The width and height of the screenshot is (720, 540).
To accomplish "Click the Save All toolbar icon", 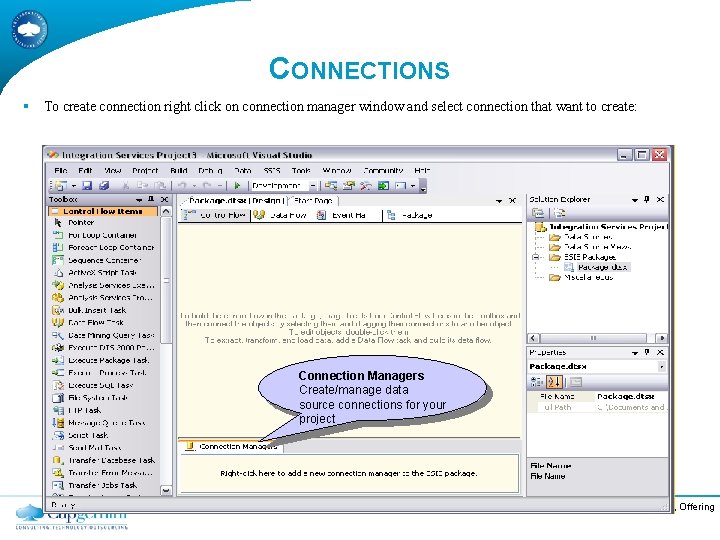I will point(104,186).
